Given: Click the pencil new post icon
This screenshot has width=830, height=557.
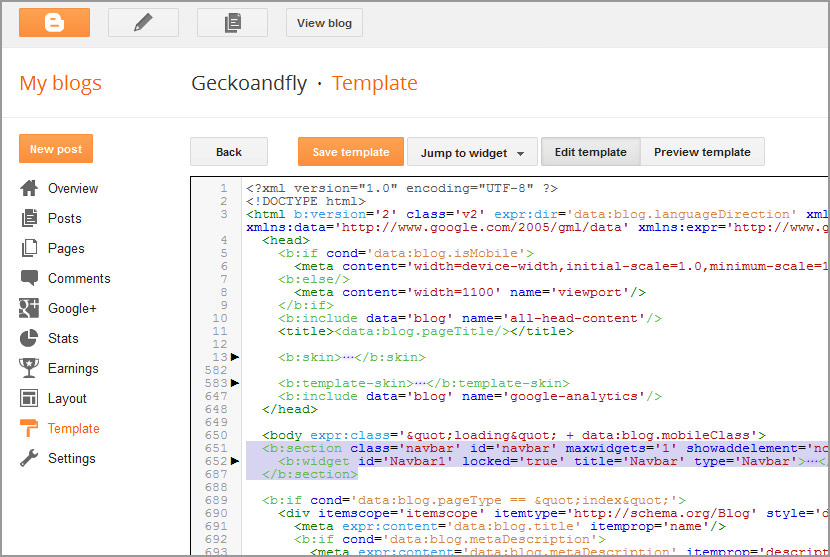Looking at the screenshot, I should point(143,23).
